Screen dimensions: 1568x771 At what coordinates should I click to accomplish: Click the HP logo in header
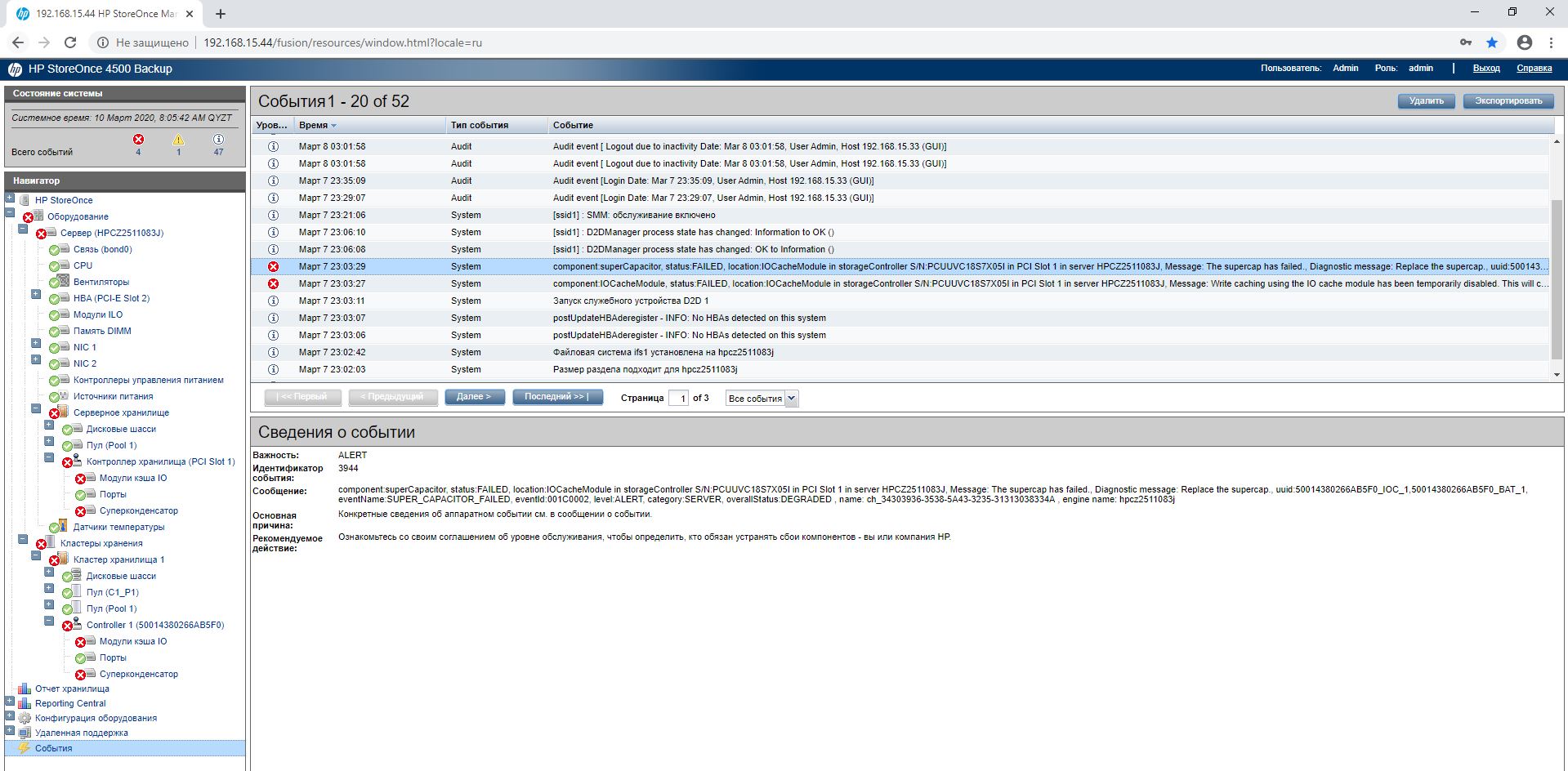point(15,69)
